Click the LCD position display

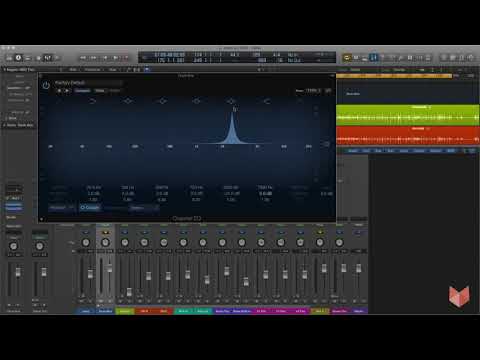[x=170, y=57]
